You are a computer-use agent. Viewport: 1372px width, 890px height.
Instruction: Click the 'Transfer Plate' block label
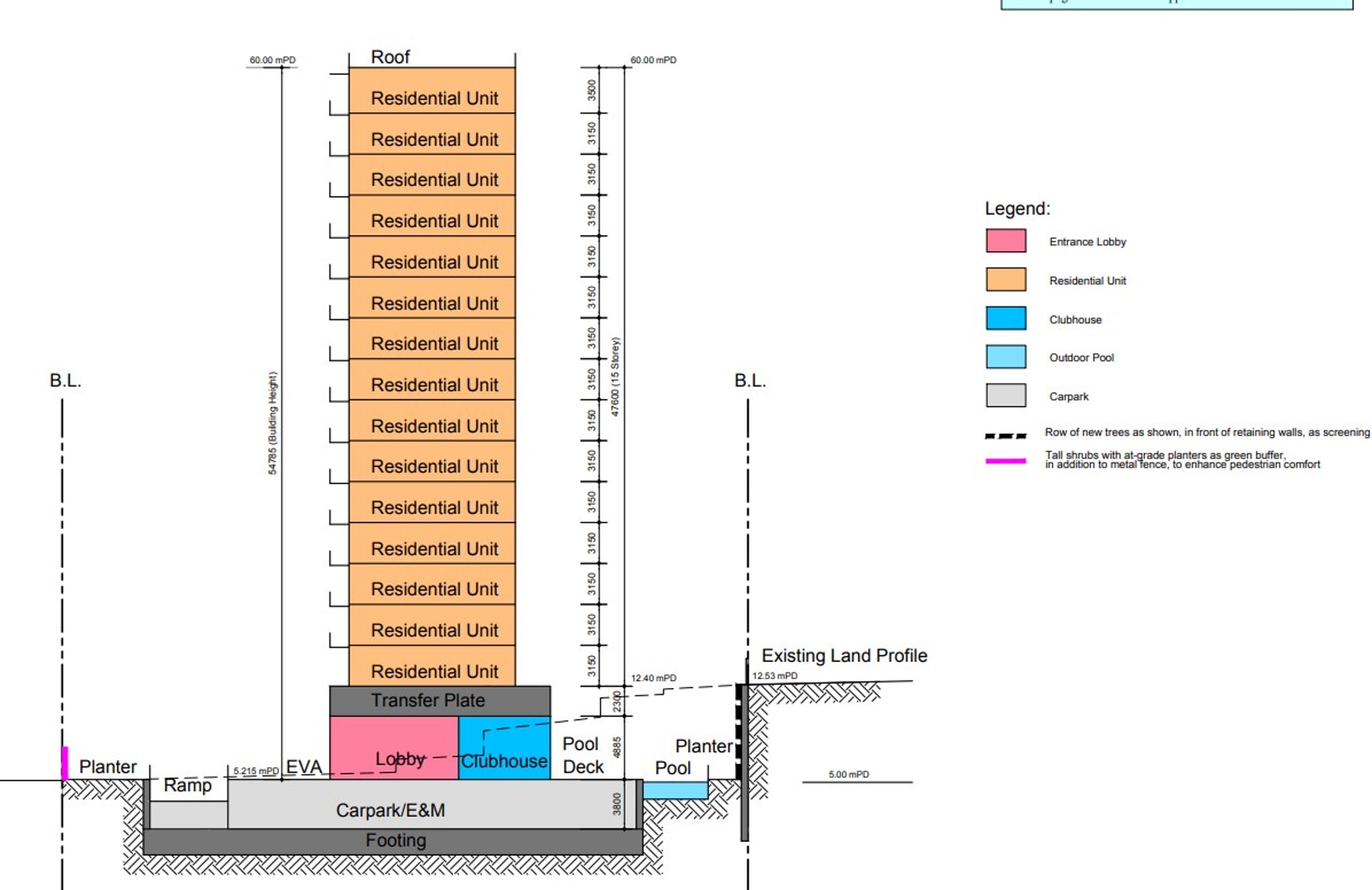point(427,700)
